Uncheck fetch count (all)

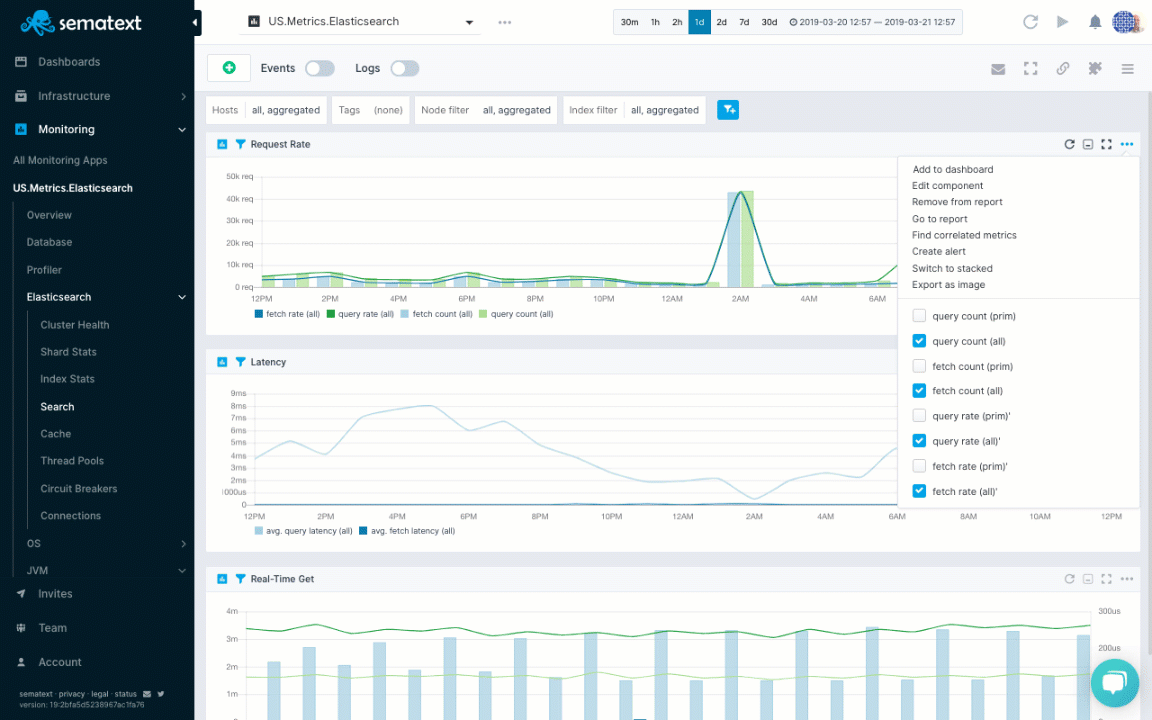click(919, 391)
